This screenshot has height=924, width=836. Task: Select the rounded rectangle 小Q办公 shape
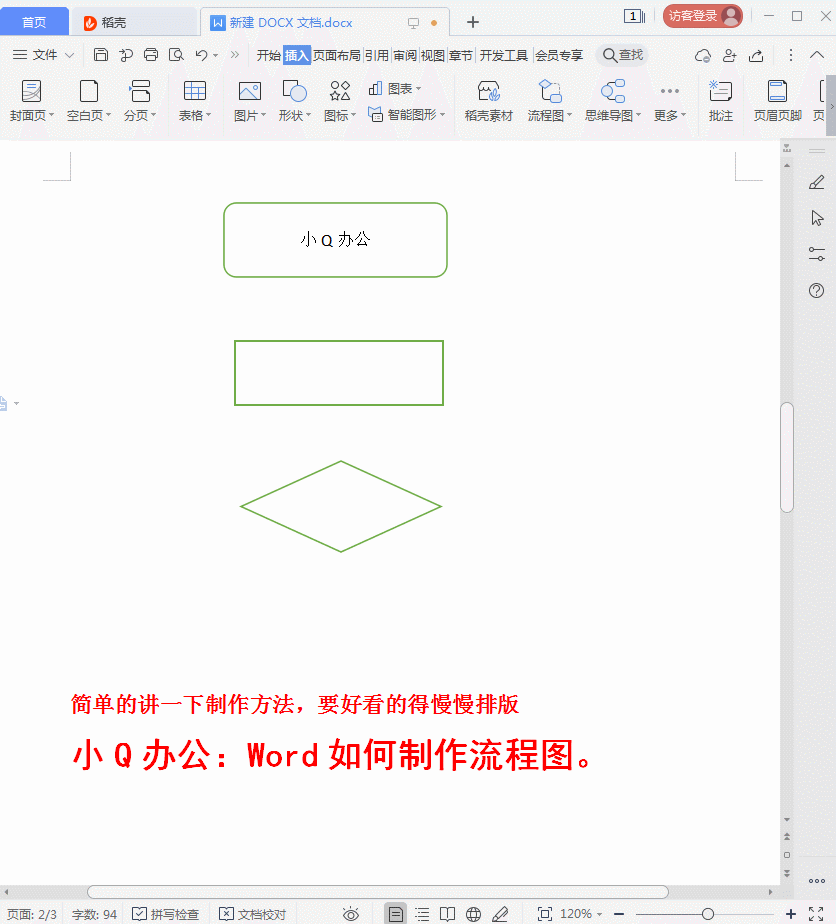coord(335,240)
